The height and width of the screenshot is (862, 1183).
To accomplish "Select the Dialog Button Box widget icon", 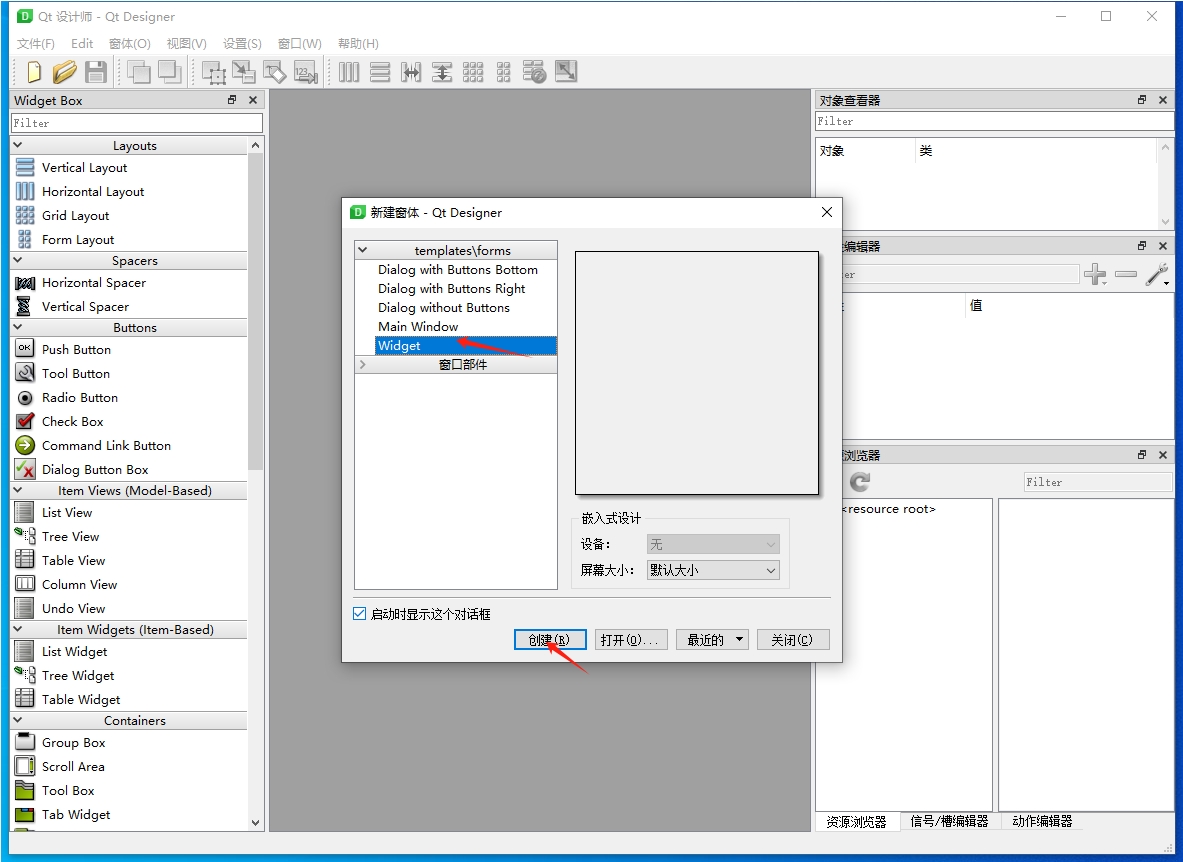I will pyautogui.click(x=25, y=469).
